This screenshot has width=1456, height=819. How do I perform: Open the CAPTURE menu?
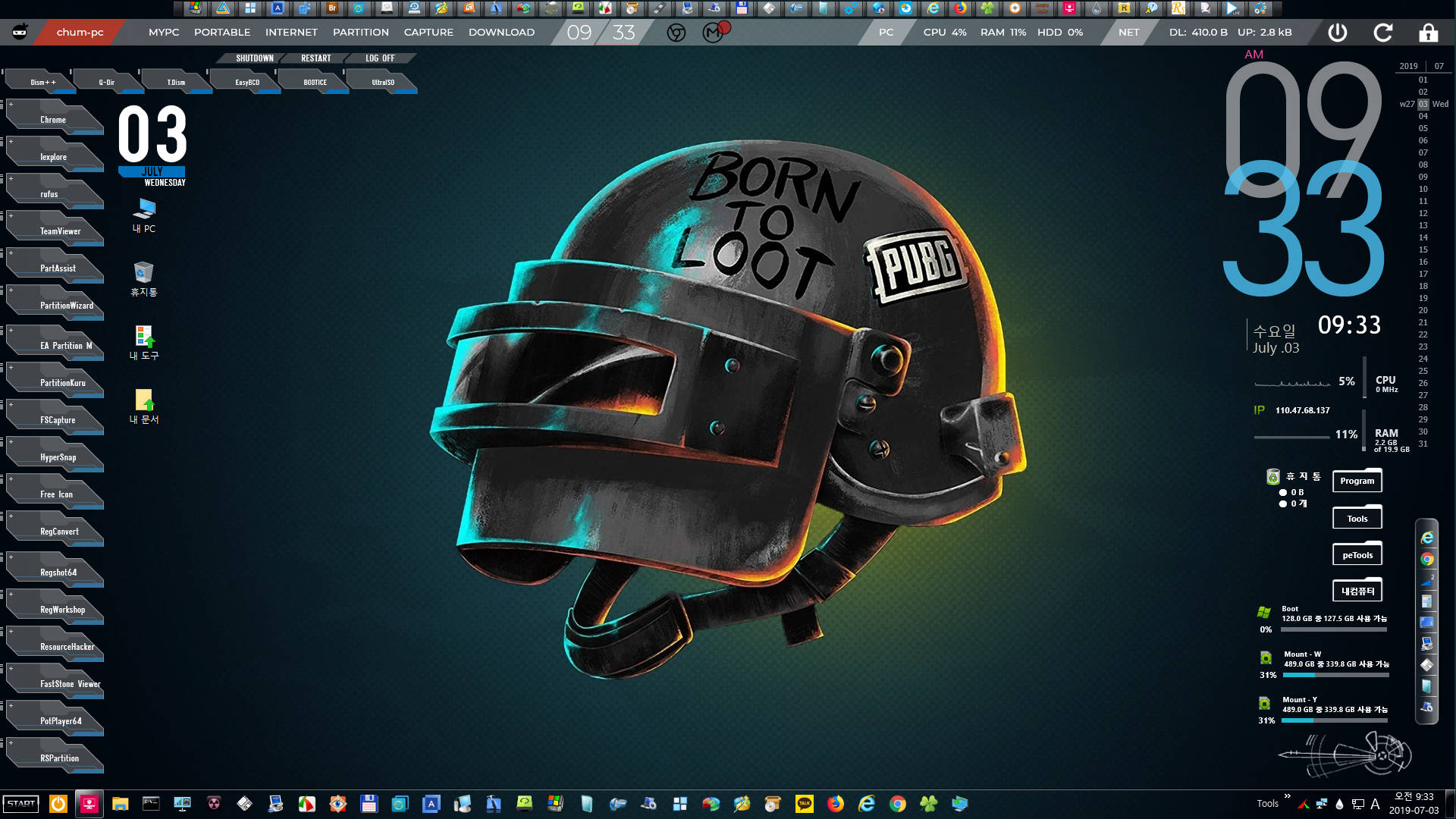tap(428, 32)
